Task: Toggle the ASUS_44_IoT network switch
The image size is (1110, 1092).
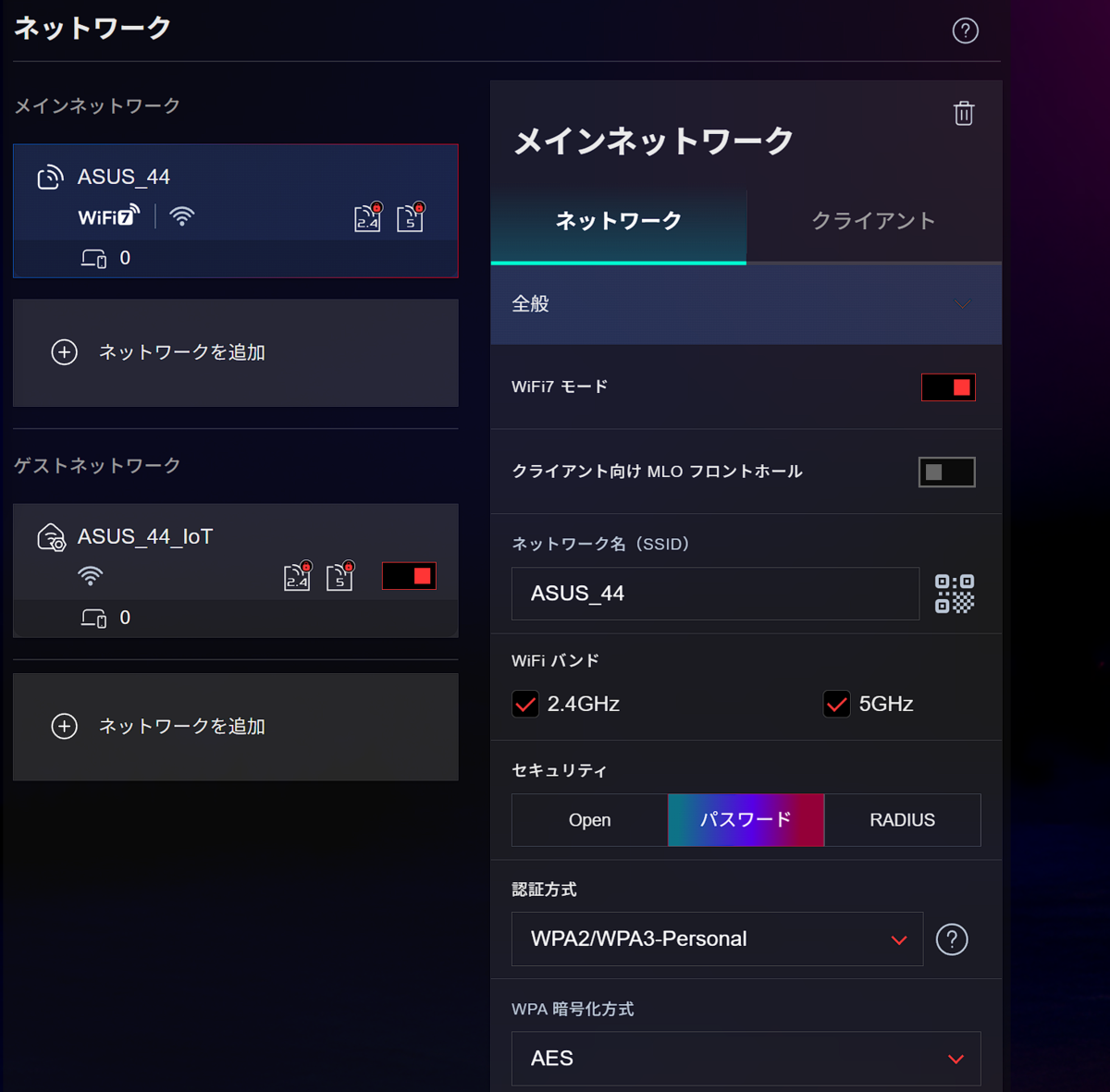Action: click(409, 576)
